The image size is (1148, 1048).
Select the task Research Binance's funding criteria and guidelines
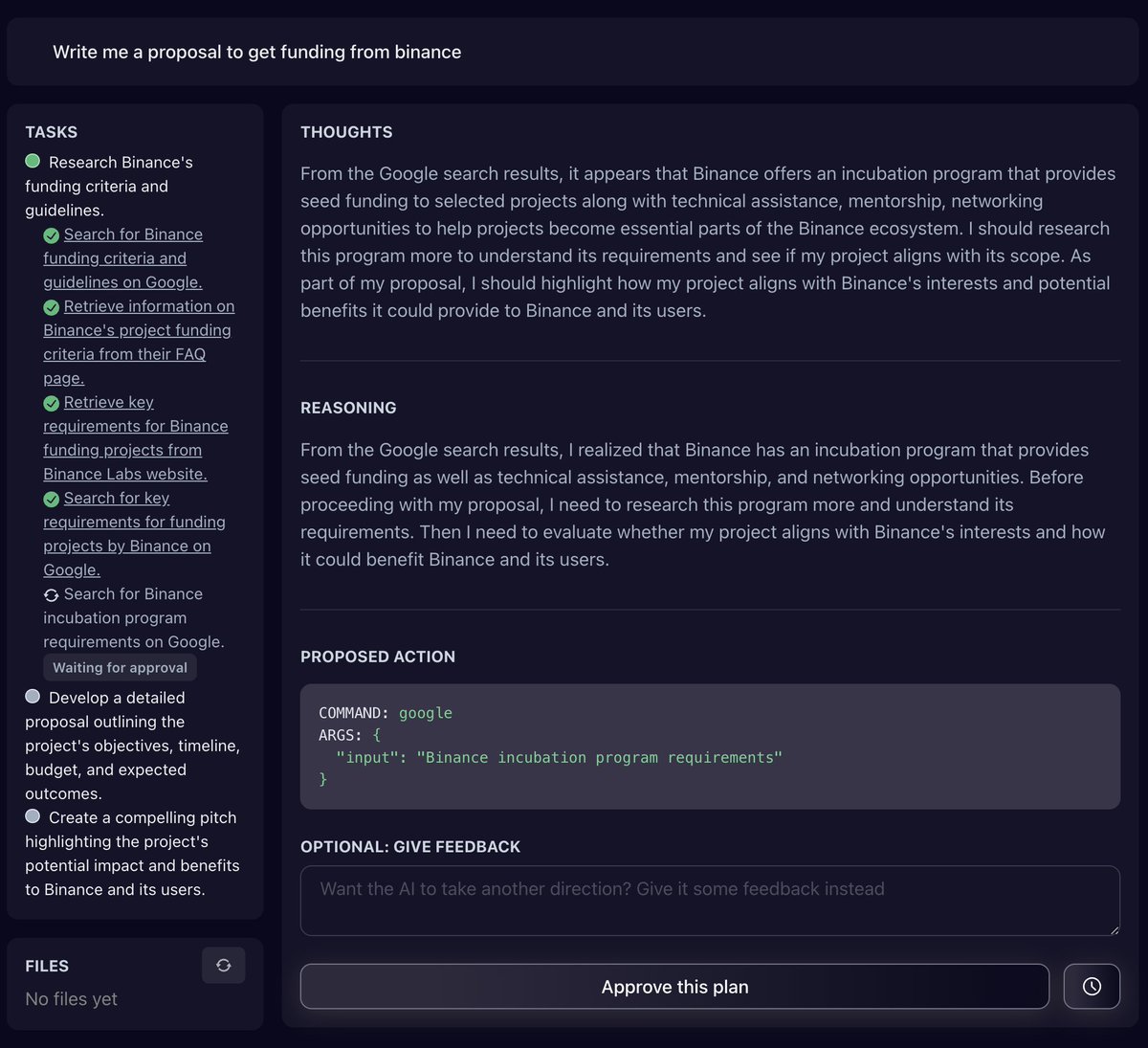tap(109, 186)
